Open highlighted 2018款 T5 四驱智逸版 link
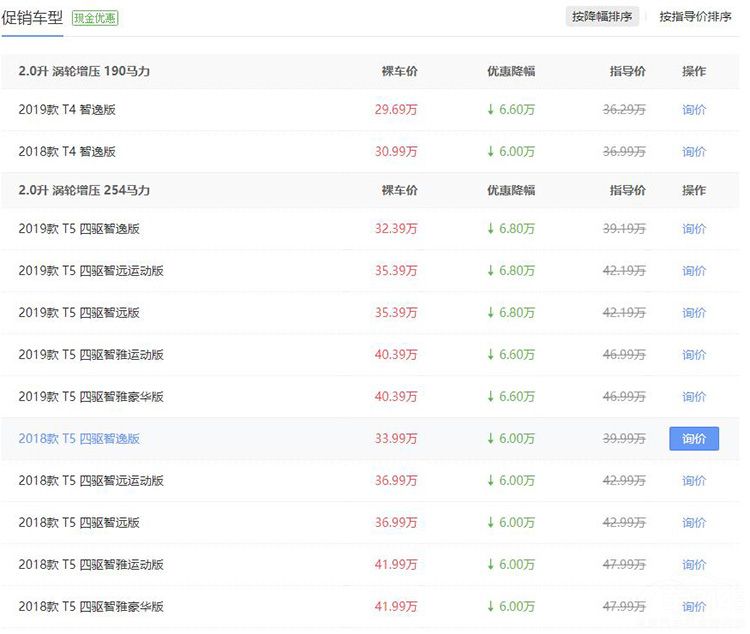Image resolution: width=750 pixels, height=634 pixels. coord(79,439)
